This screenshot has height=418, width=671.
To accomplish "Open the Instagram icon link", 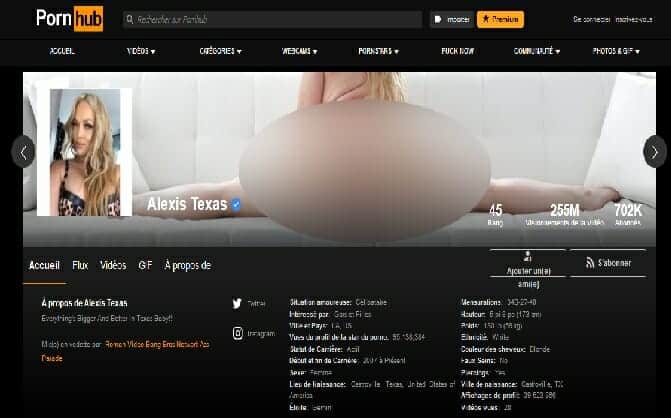I will (x=237, y=333).
